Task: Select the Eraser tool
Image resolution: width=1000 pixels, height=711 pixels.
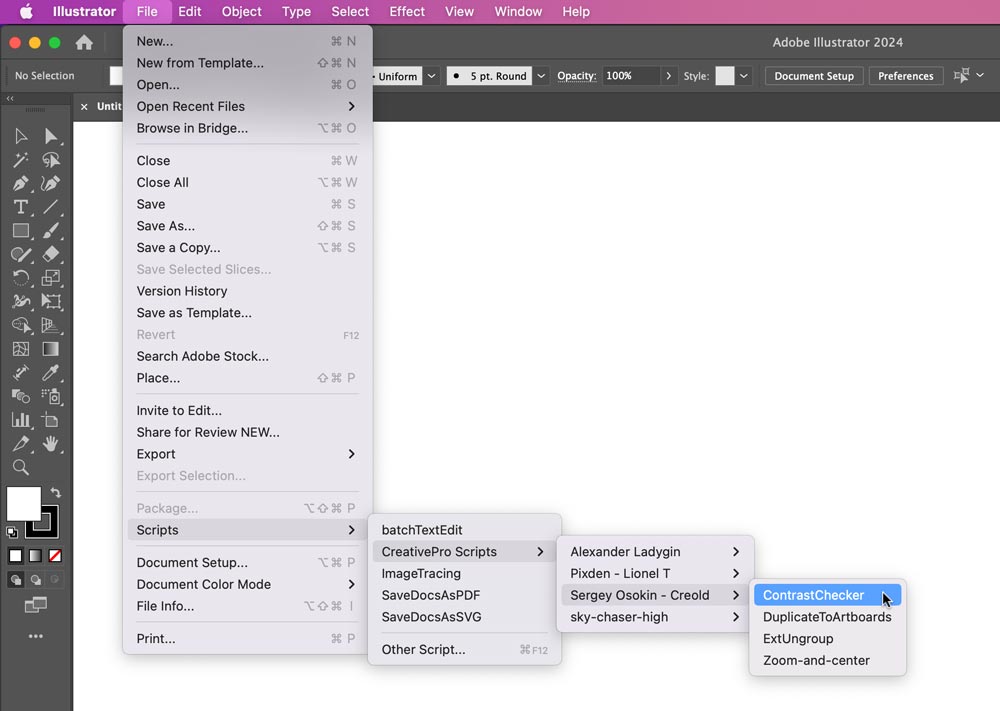Action: [50, 254]
